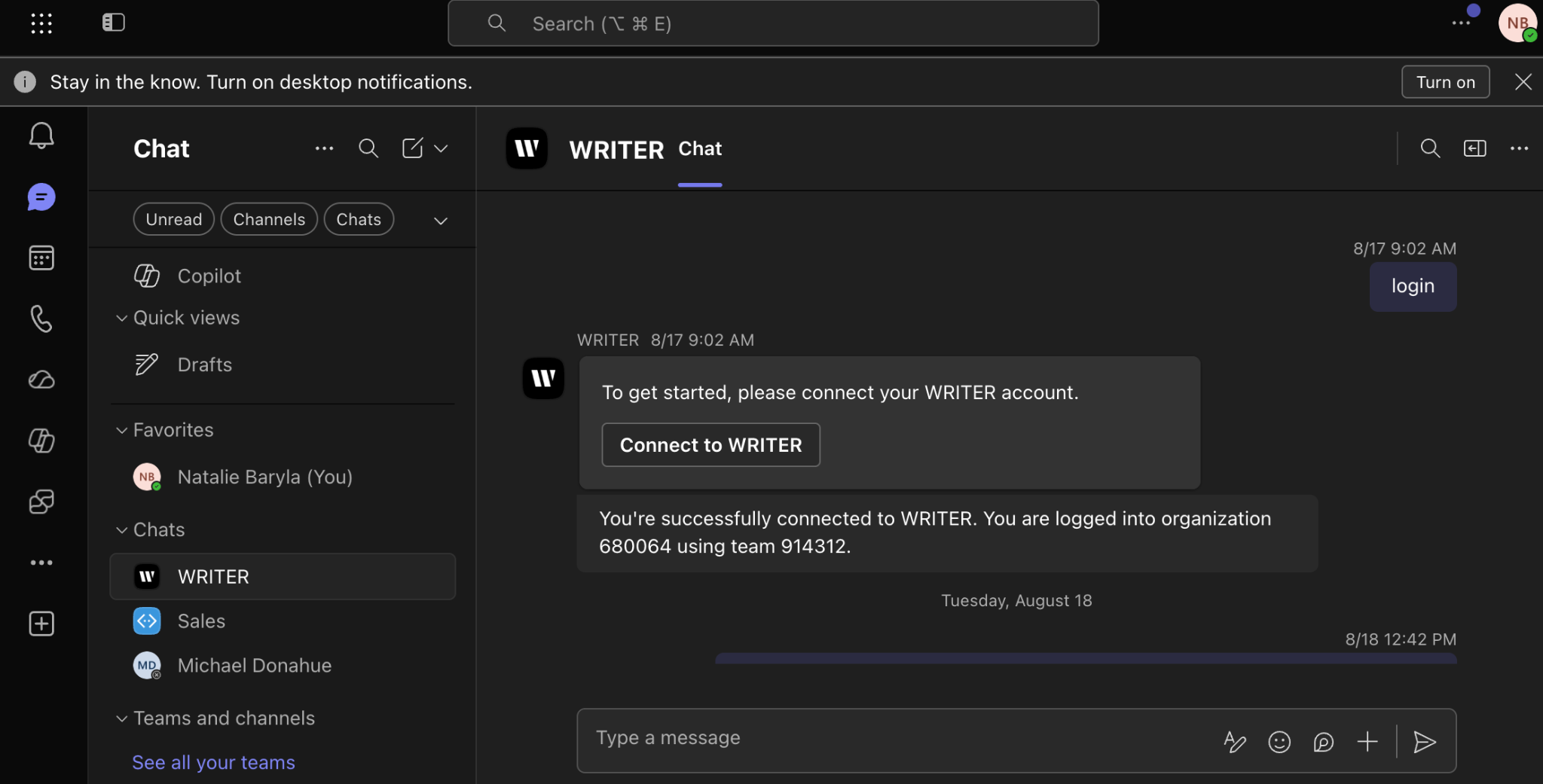Open emoji picker
Screen dimensions: 1543x784
(1279, 742)
